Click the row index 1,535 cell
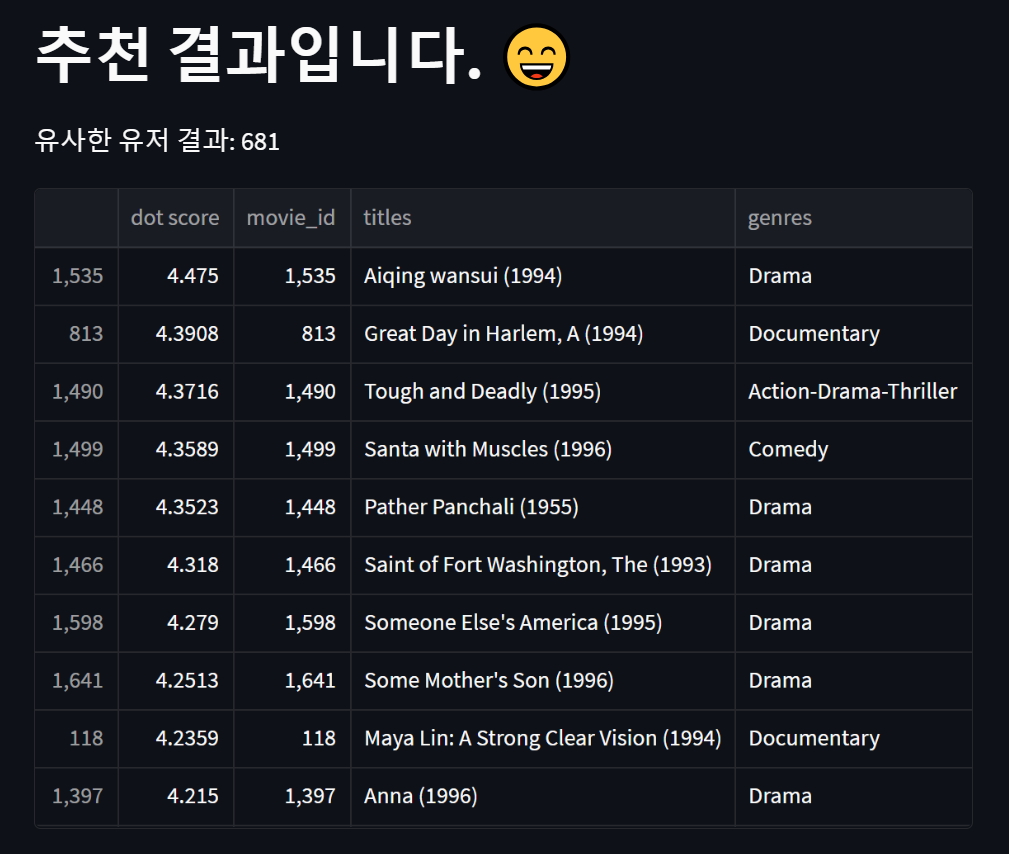 77,276
